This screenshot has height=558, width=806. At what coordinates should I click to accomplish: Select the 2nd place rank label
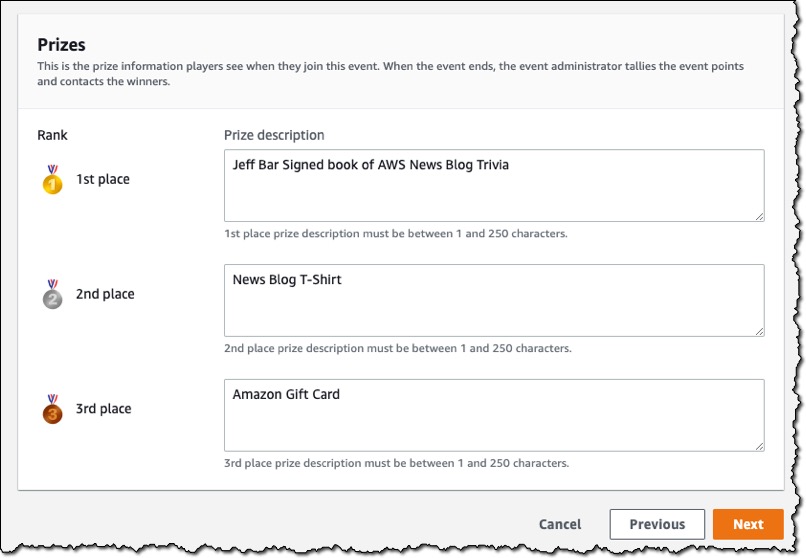click(x=105, y=294)
